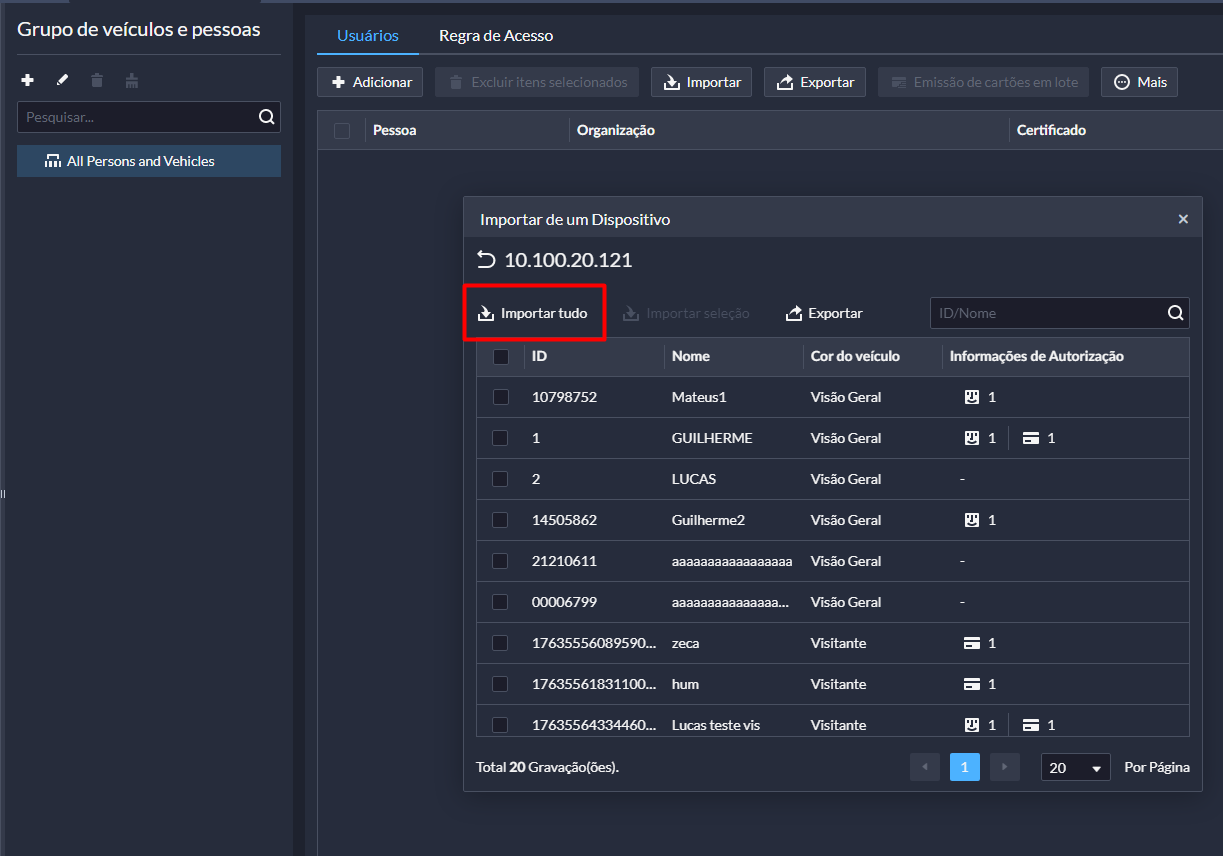Select the checkbox next to LUCAS

coord(501,479)
